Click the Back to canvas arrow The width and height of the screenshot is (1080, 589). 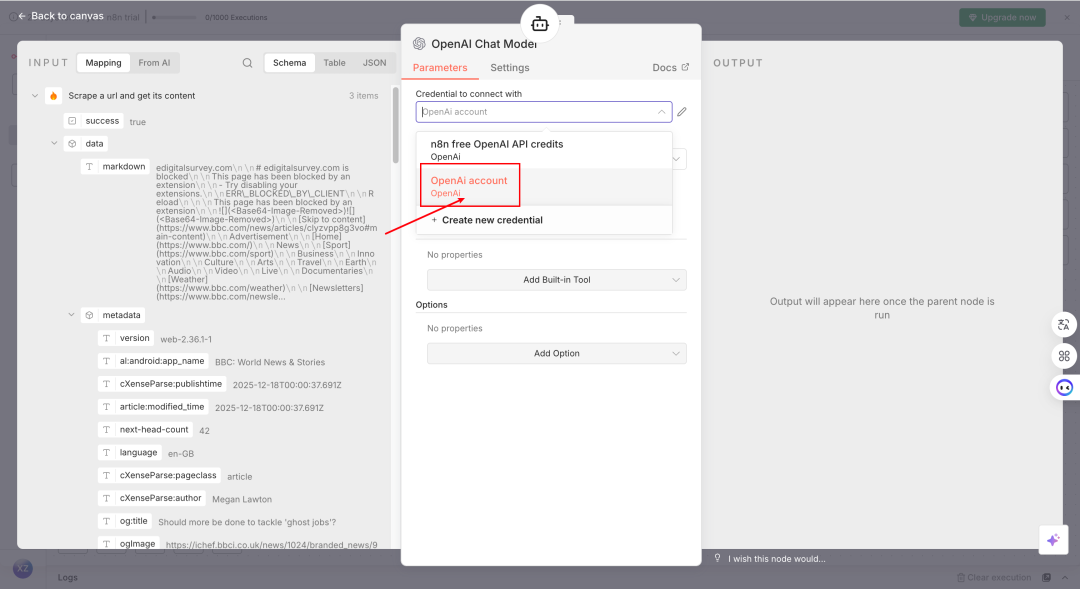22,16
